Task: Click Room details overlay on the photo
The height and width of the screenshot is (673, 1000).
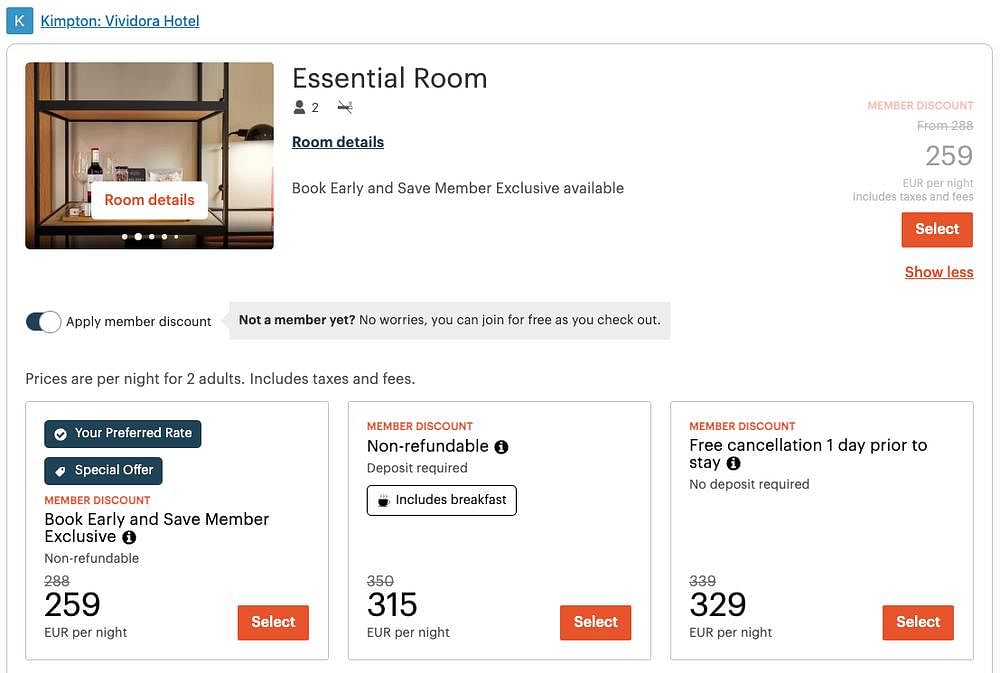Action: pos(149,200)
